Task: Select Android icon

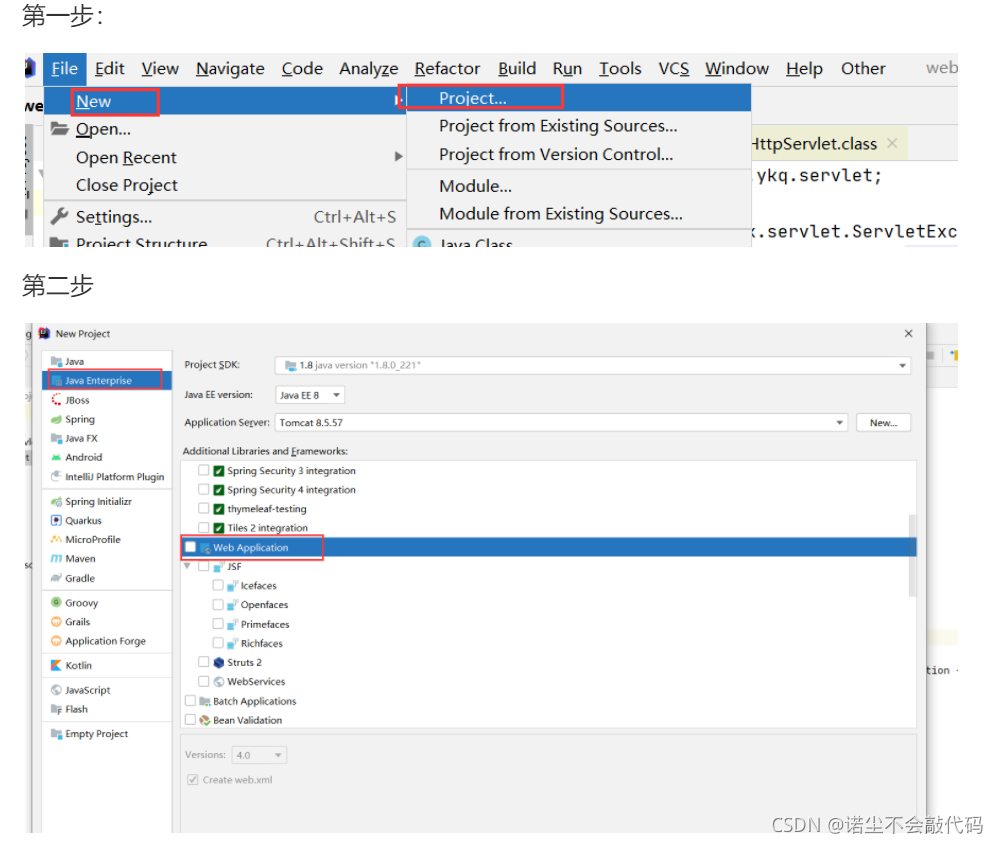Action: (57, 457)
